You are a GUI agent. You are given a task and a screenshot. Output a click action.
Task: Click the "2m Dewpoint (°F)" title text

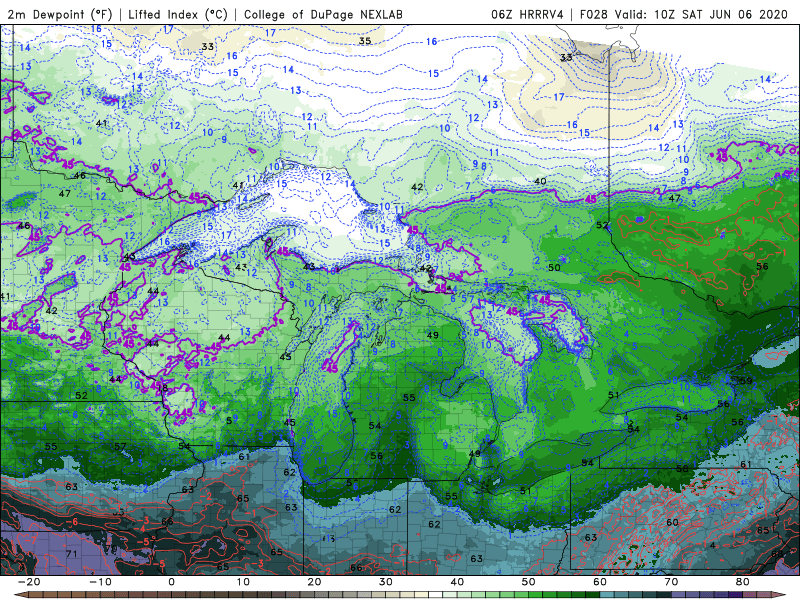coord(60,14)
